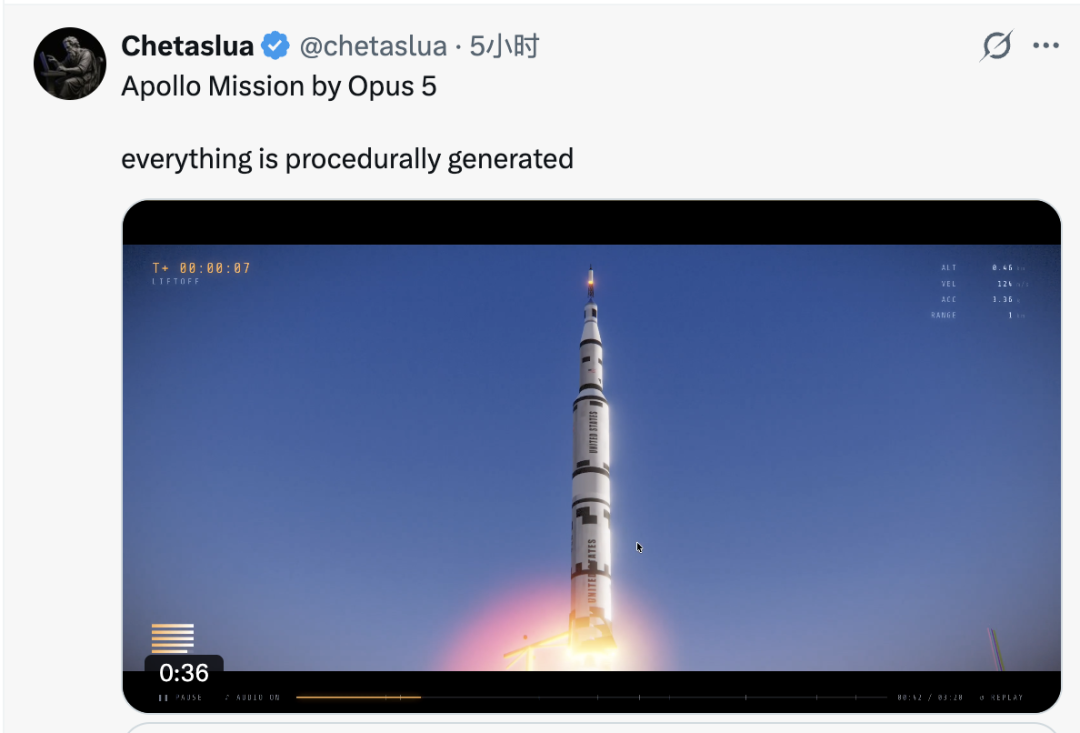This screenshot has height=733, width=1080.
Task: Open the @chetaslua handle link
Action: 373,46
